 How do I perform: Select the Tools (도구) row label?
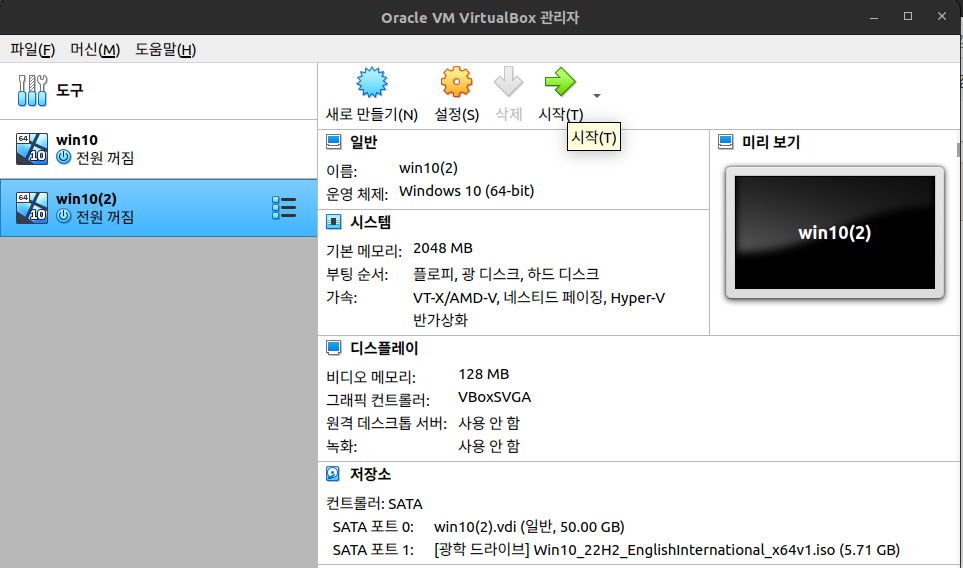click(69, 90)
